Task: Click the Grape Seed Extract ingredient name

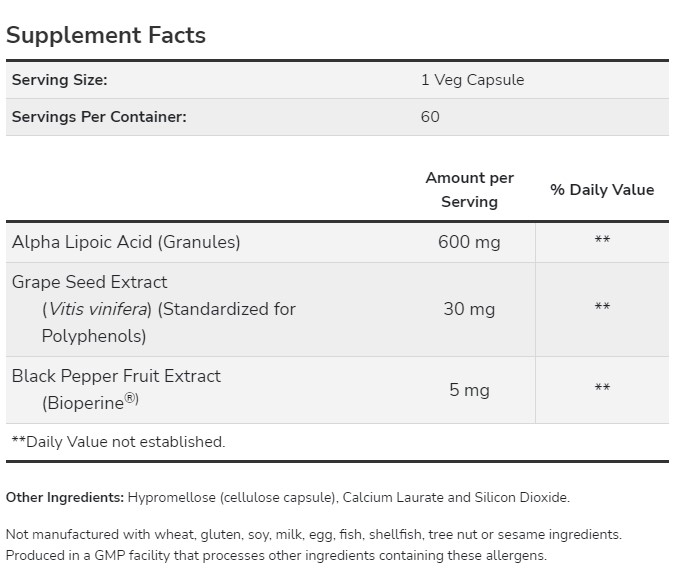Action: (90, 282)
